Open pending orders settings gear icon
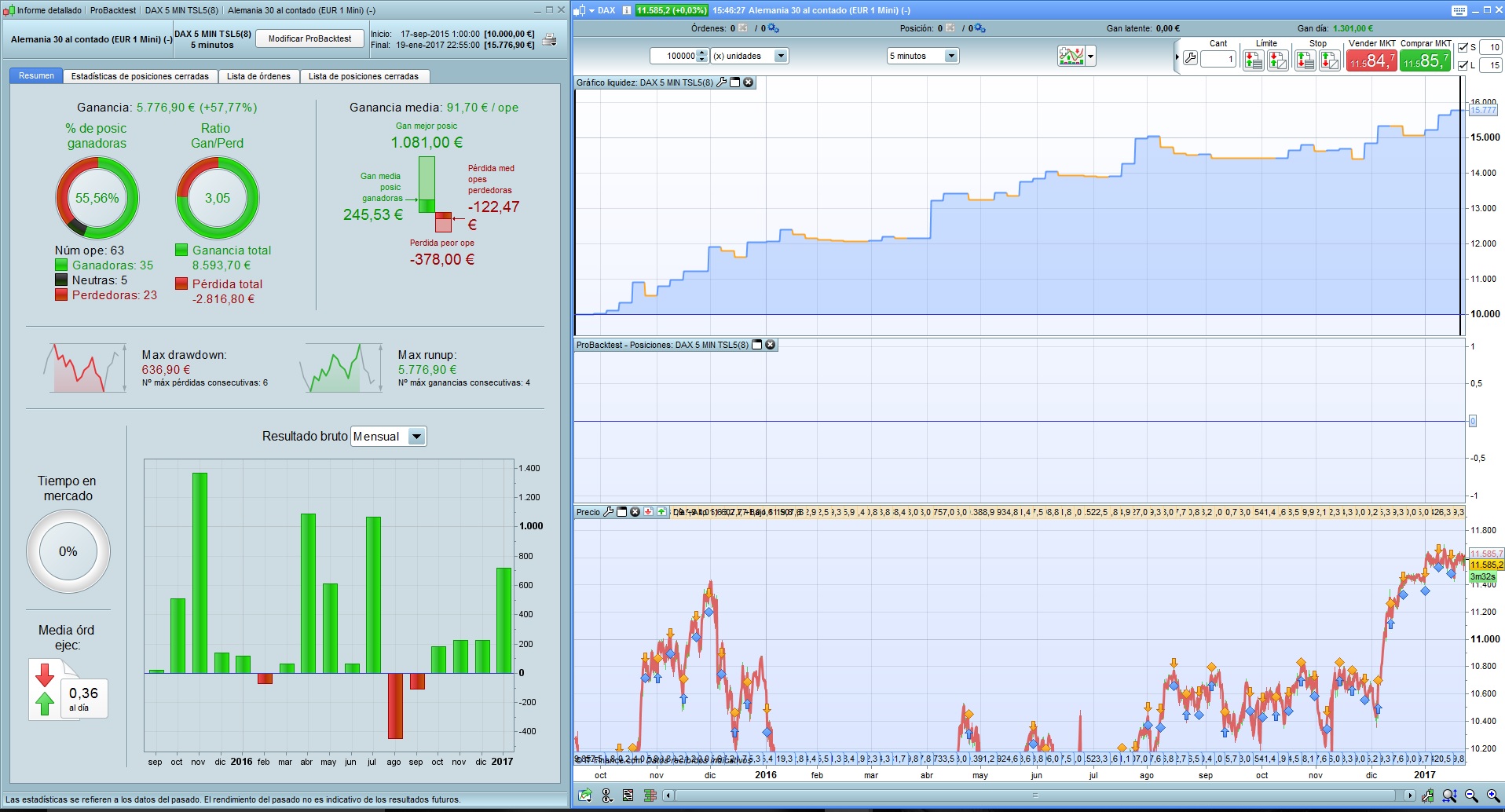This screenshot has width=1505, height=812. 774,28
